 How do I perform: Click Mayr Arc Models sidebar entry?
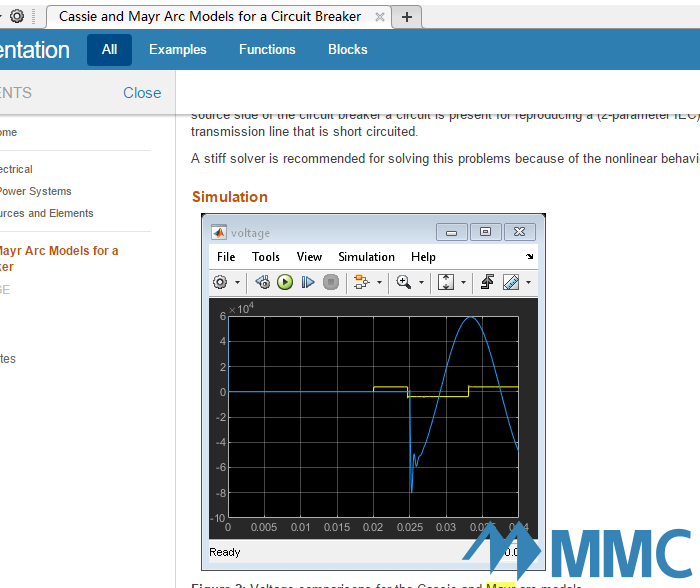59,259
